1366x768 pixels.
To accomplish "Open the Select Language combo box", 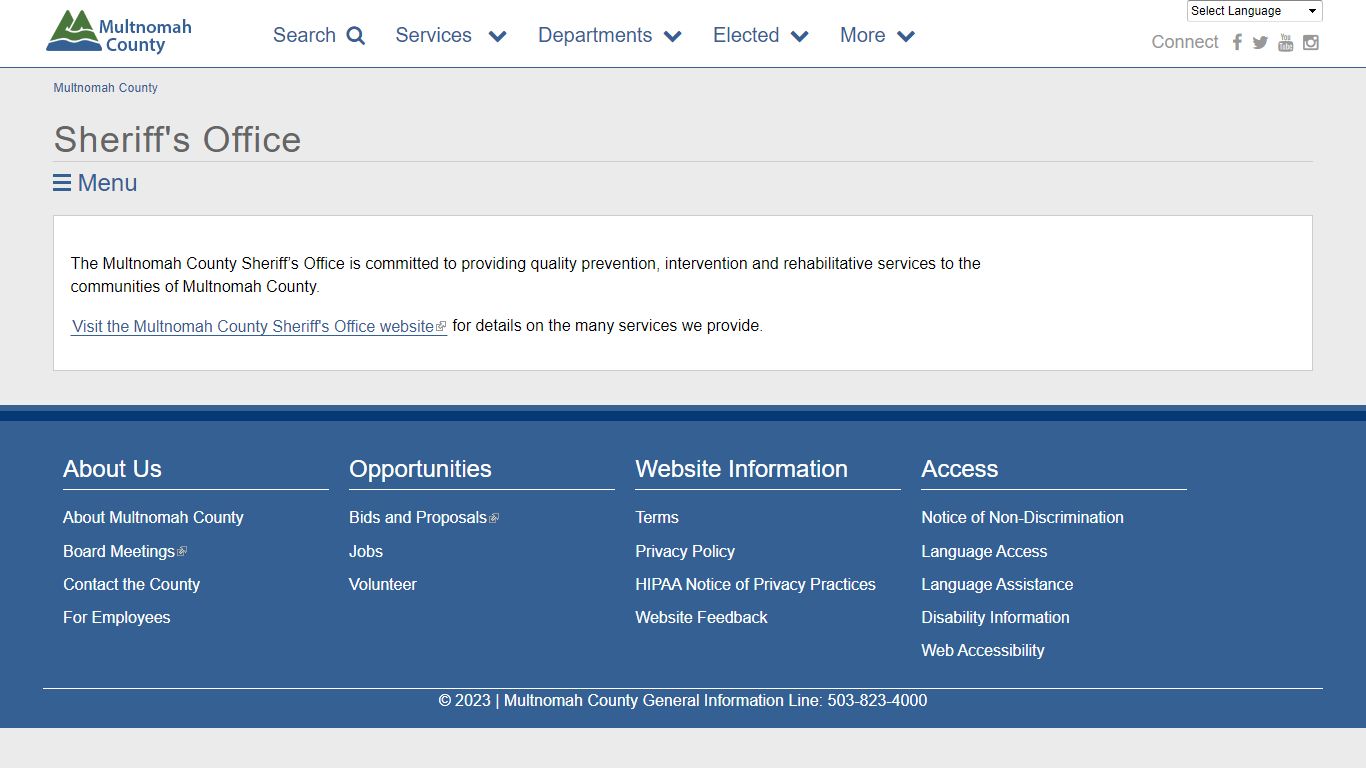I will point(1254,11).
